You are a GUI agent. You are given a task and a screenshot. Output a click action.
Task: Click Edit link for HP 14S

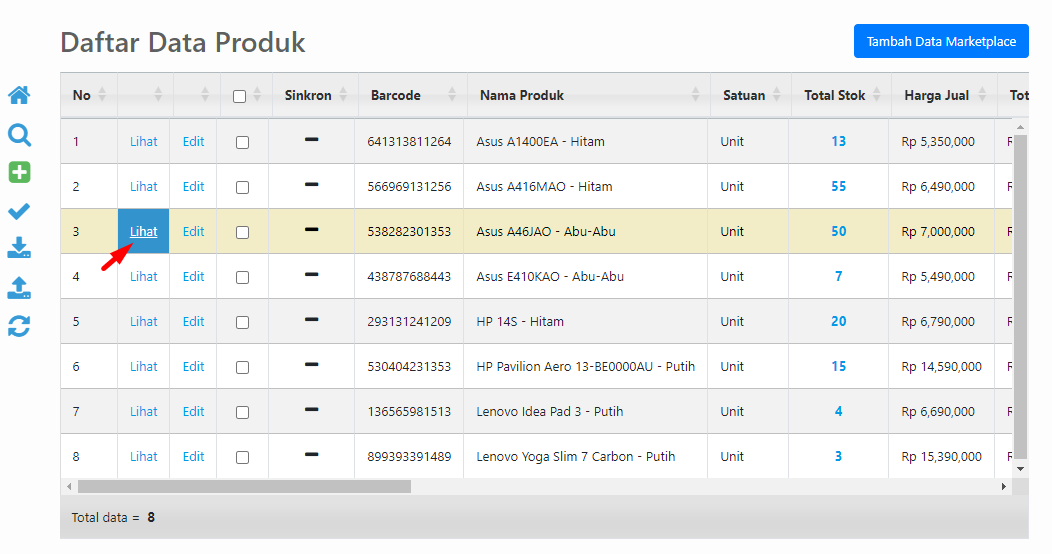point(193,321)
